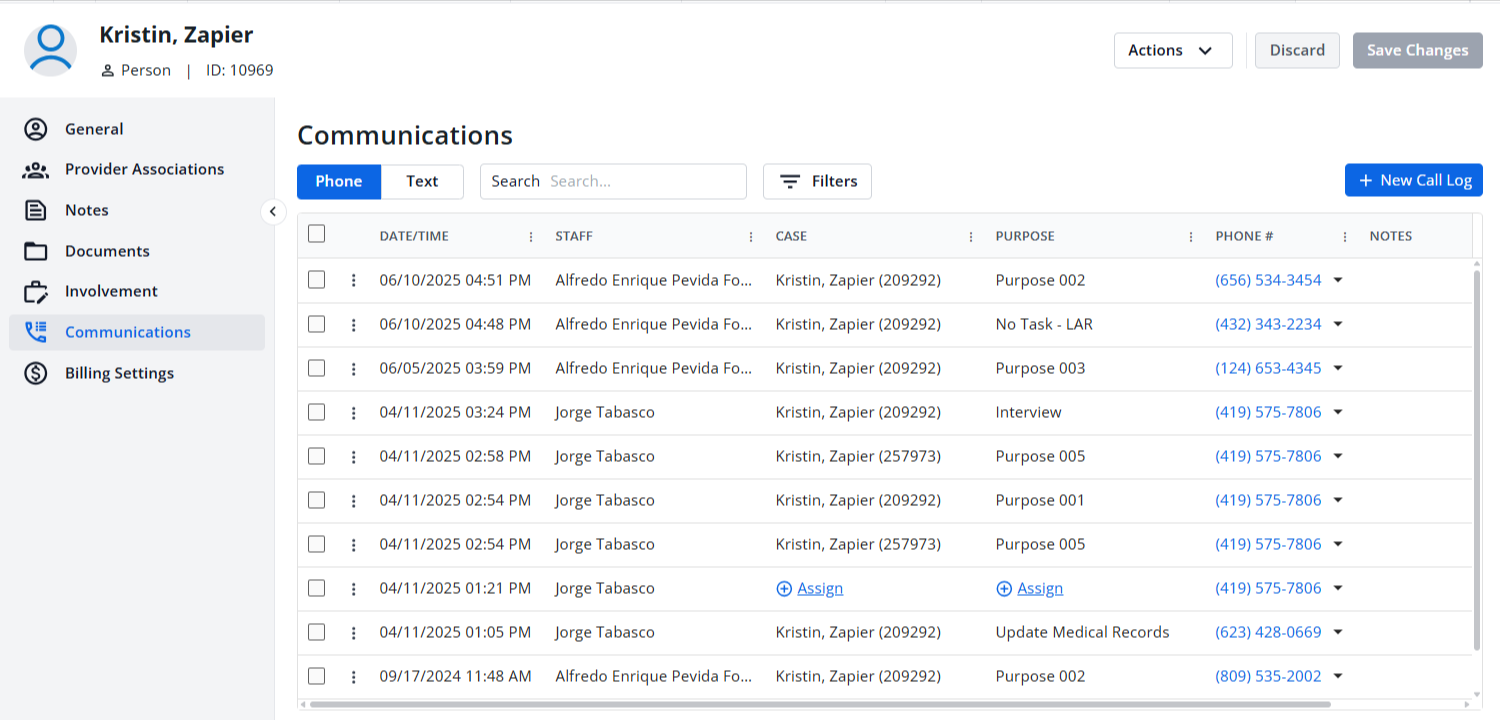Go to General section
This screenshot has height=720, width=1500.
click(137, 129)
